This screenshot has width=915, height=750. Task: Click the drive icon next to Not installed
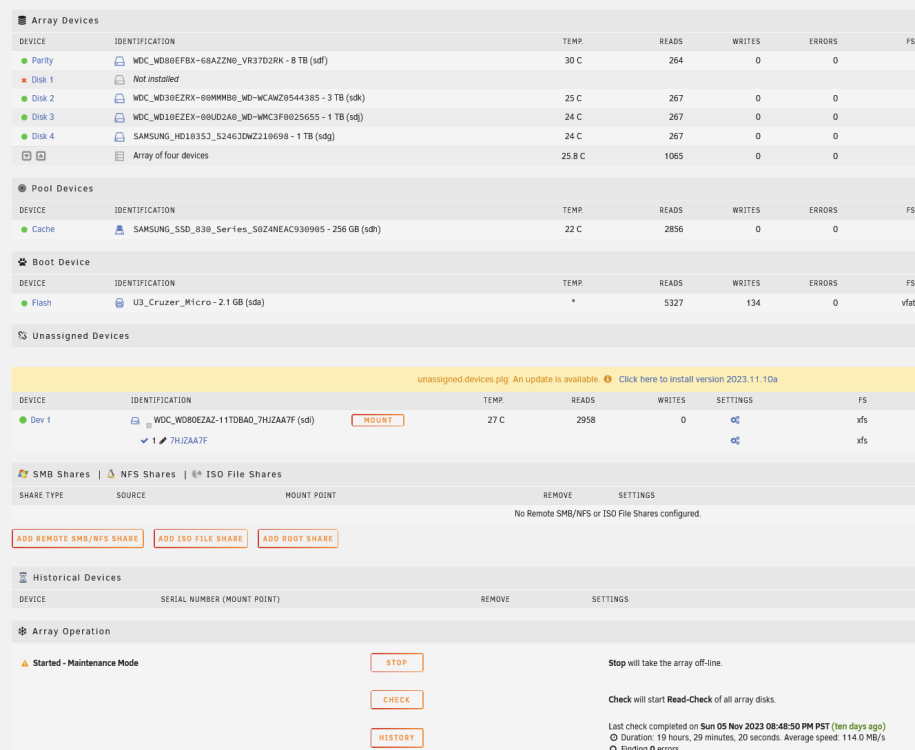click(x=120, y=79)
